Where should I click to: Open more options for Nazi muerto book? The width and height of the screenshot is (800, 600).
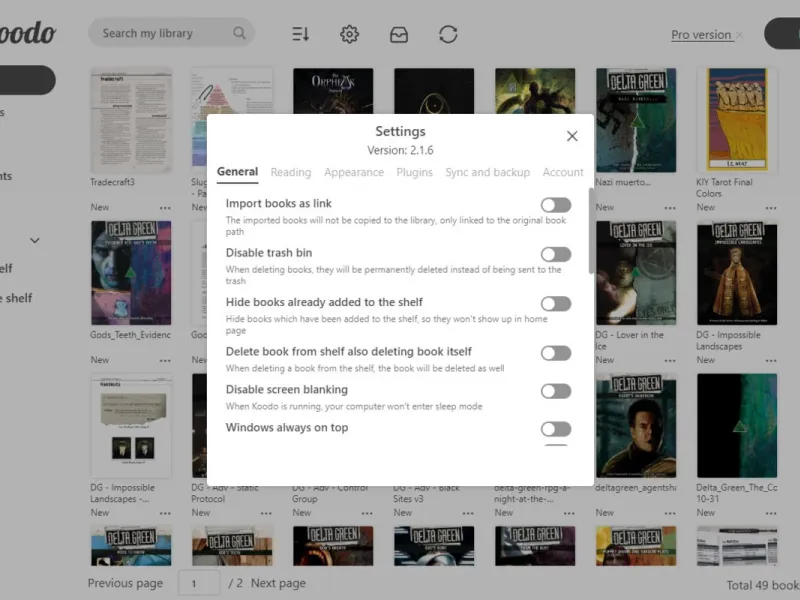(x=670, y=208)
